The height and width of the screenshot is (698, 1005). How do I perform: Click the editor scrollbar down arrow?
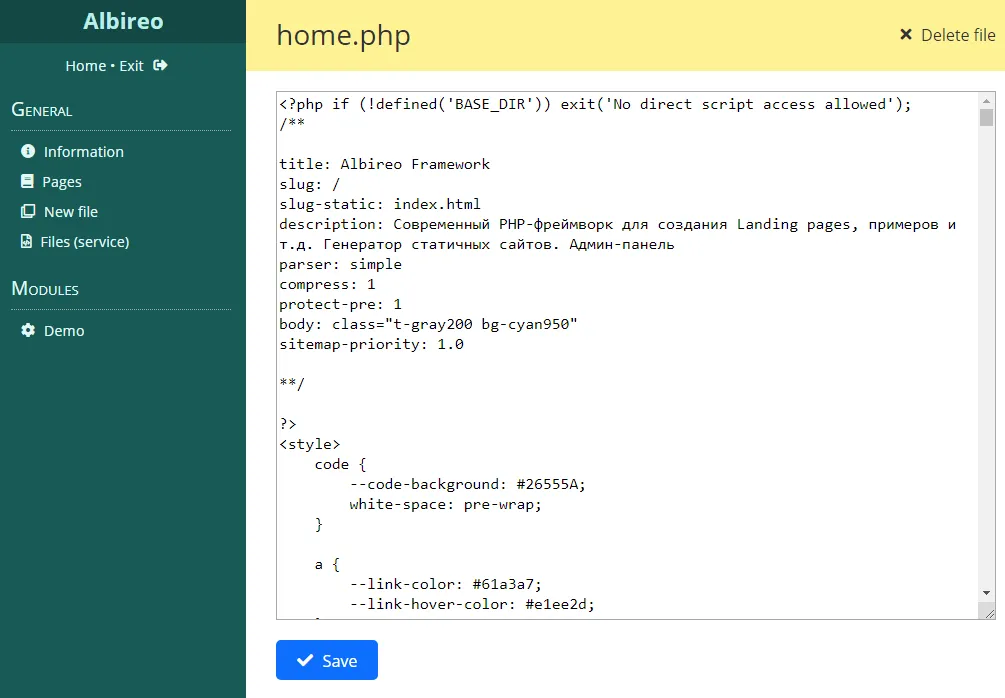987,592
